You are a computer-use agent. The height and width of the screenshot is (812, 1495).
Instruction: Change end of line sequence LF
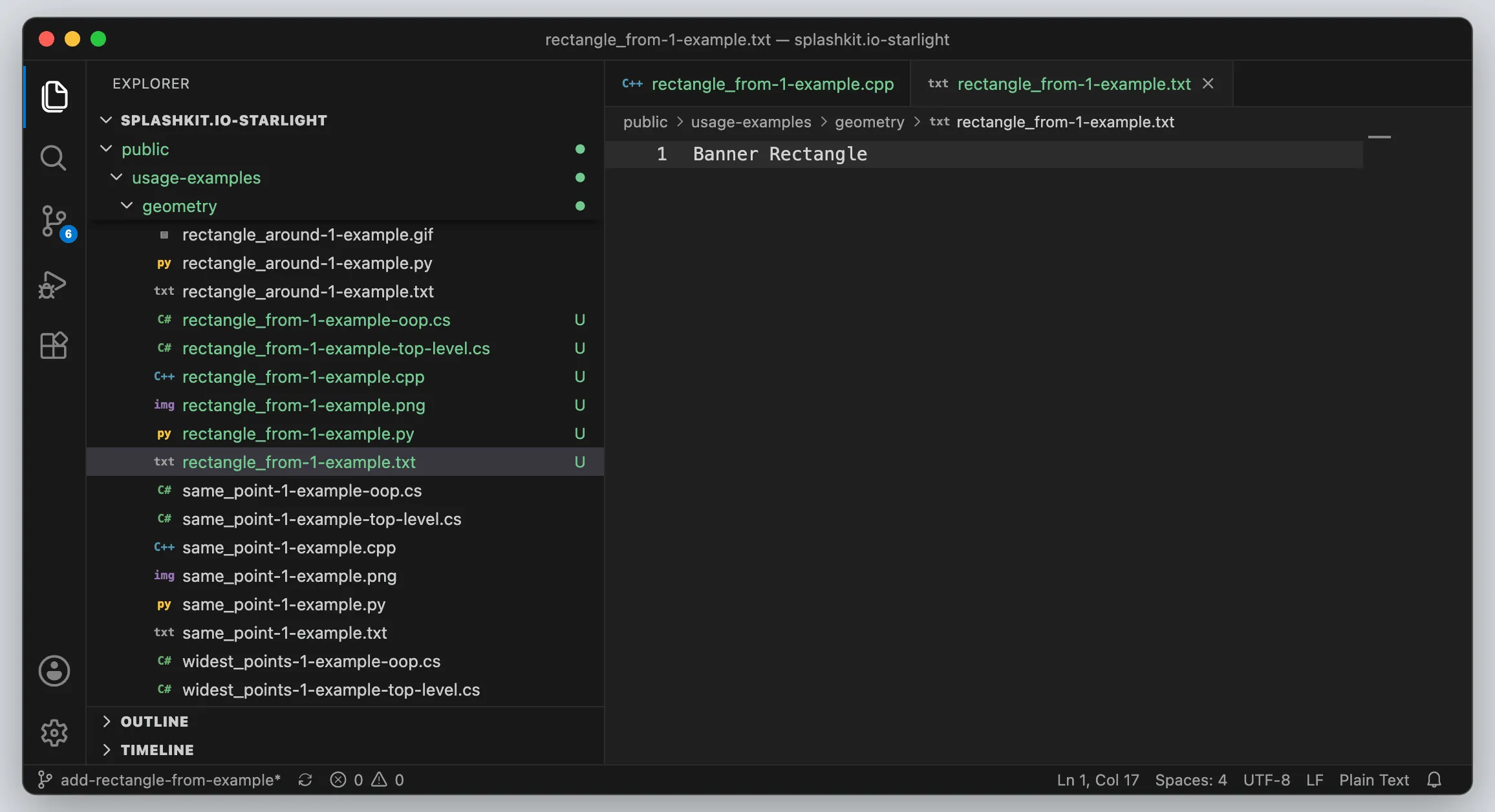tap(1315, 780)
